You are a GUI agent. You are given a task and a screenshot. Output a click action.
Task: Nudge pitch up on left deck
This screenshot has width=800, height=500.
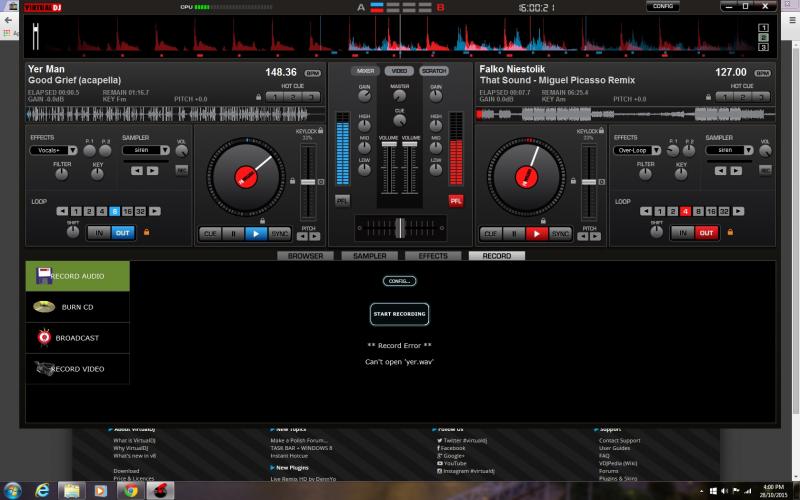pyautogui.click(x=315, y=236)
